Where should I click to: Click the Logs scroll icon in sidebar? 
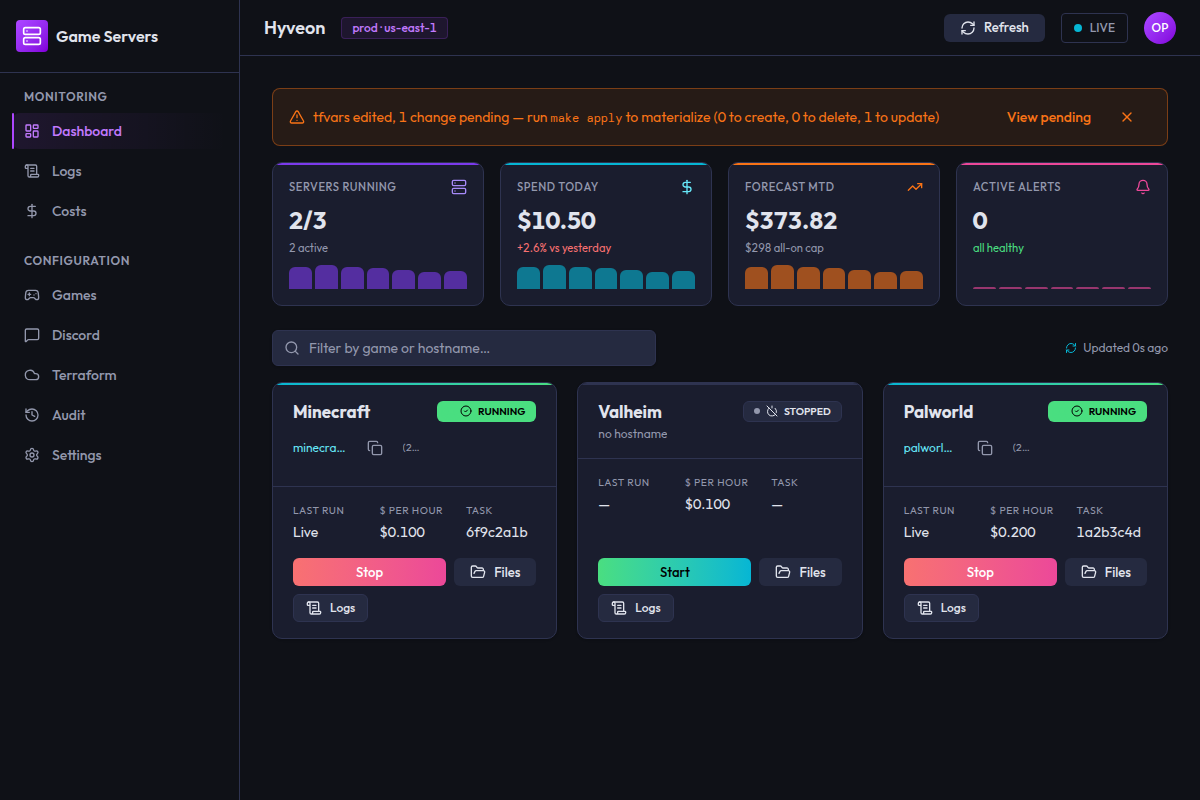(x=32, y=171)
